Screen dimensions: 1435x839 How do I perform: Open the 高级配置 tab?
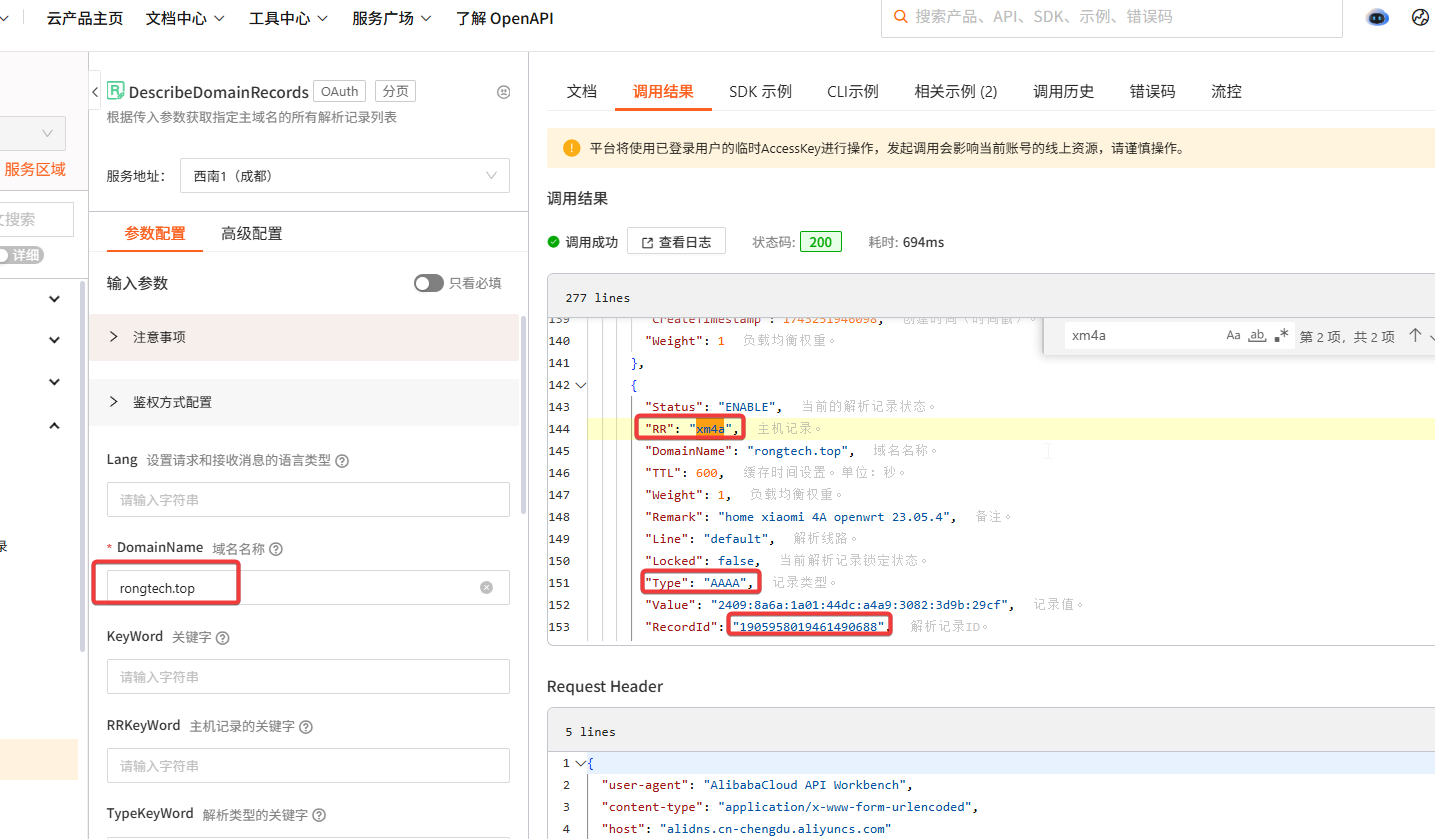252,233
